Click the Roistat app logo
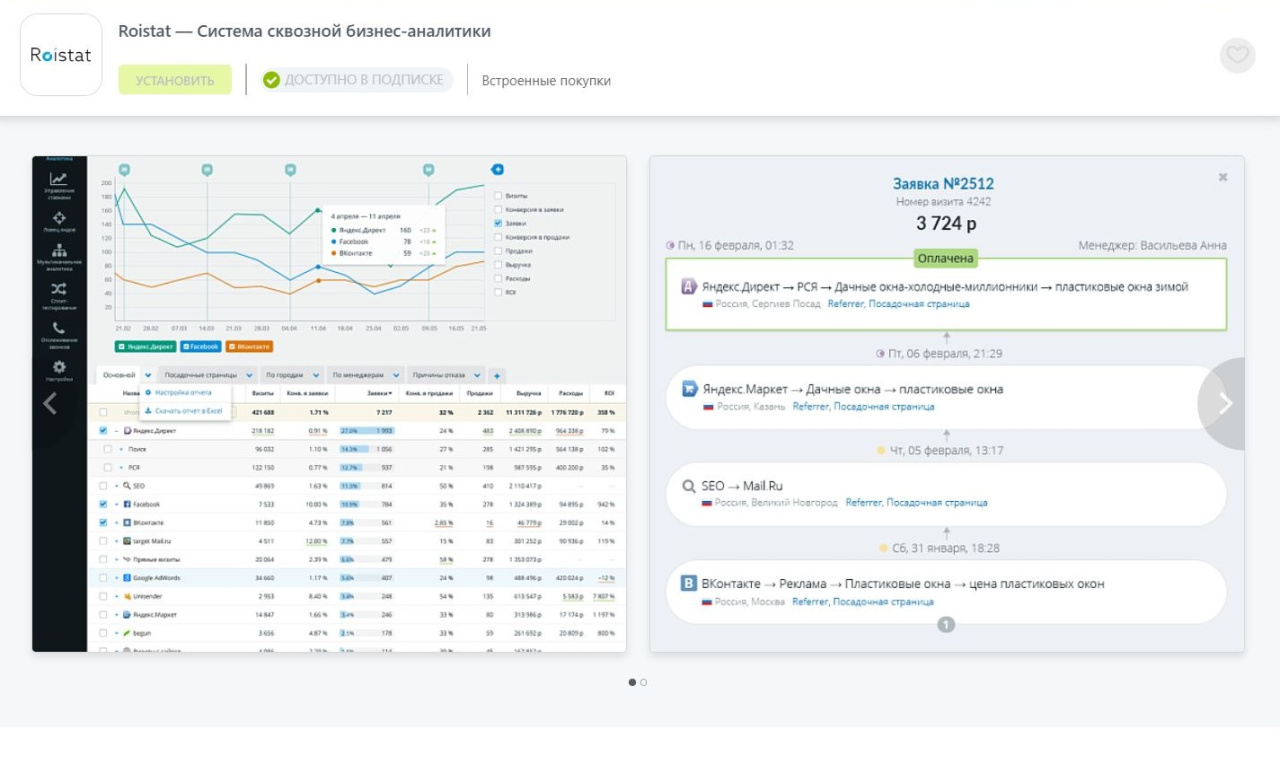 pos(61,55)
